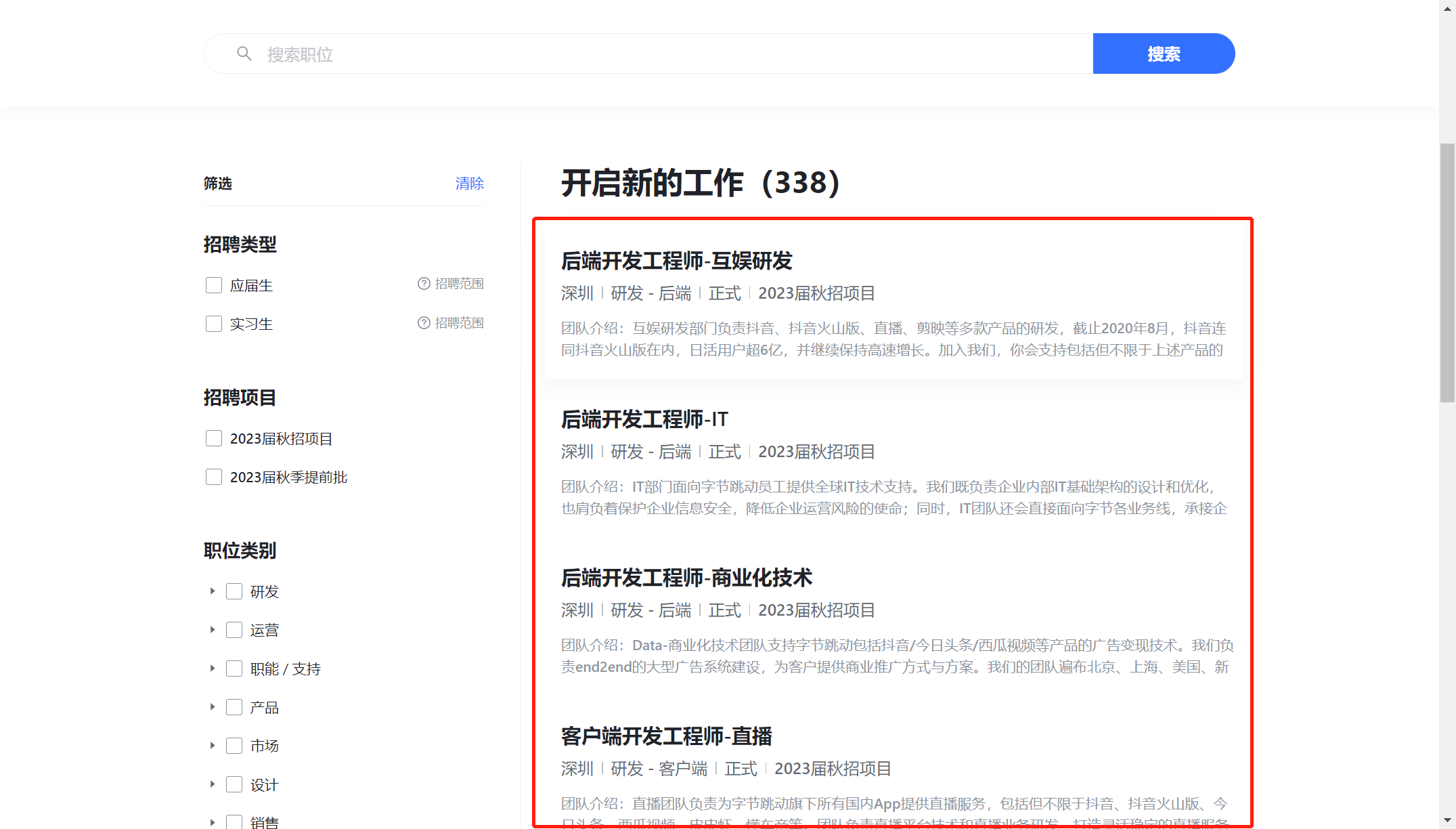Click the page scrollbar up arrow
The image size is (1456, 829).
pyautogui.click(x=1448, y=9)
